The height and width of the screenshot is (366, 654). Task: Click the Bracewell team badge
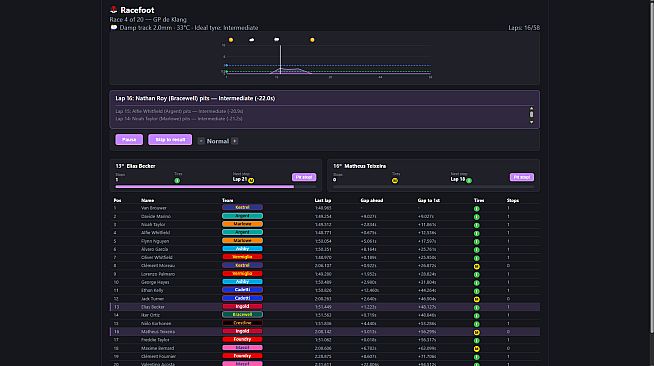coord(242,315)
